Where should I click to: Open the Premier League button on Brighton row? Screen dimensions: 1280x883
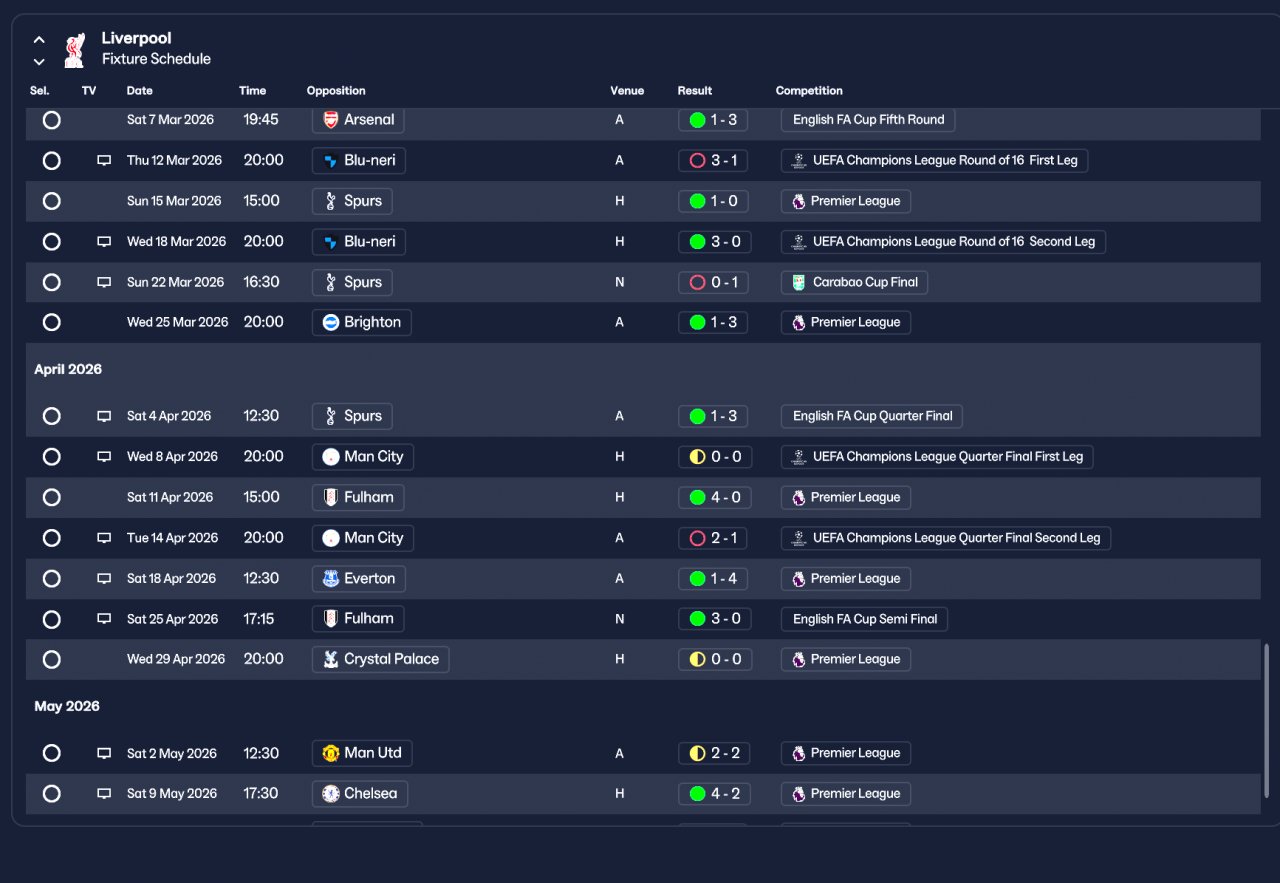pos(846,322)
